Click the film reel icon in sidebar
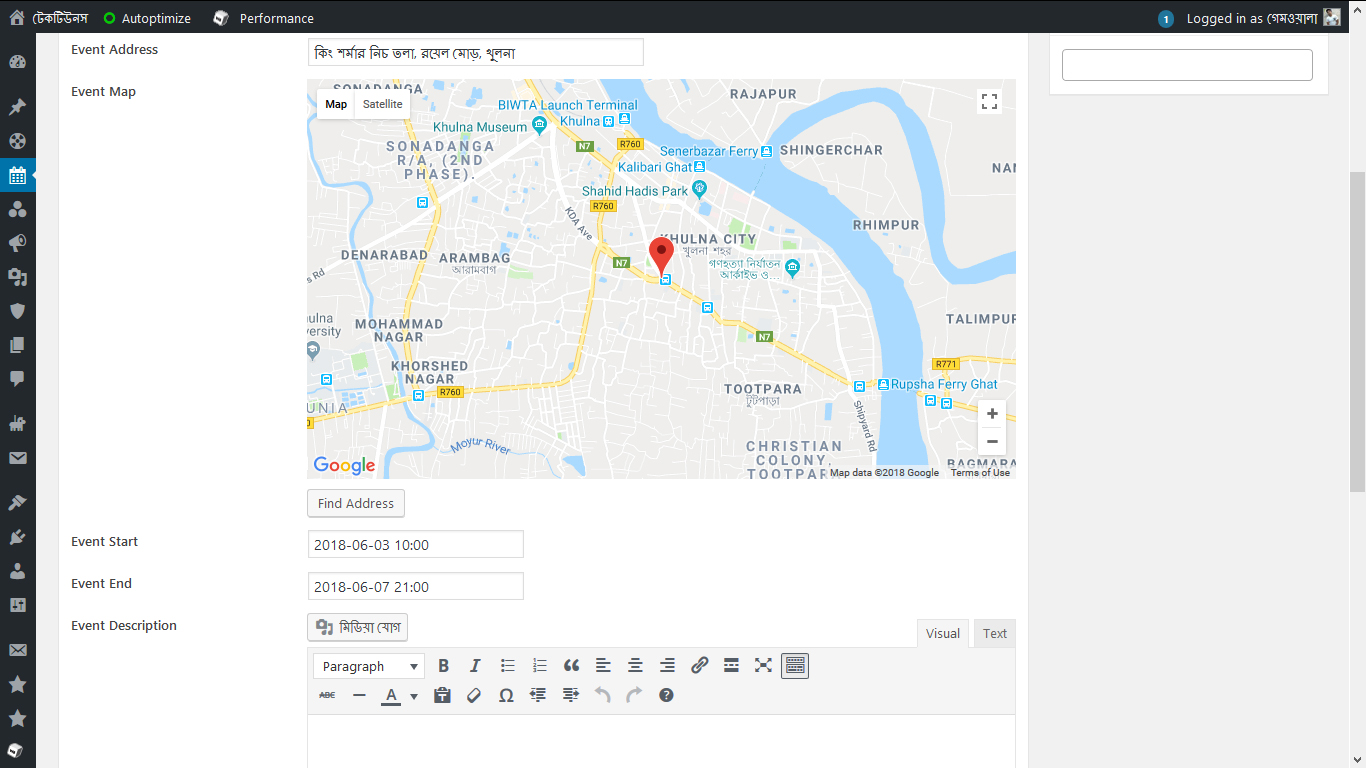 17,141
